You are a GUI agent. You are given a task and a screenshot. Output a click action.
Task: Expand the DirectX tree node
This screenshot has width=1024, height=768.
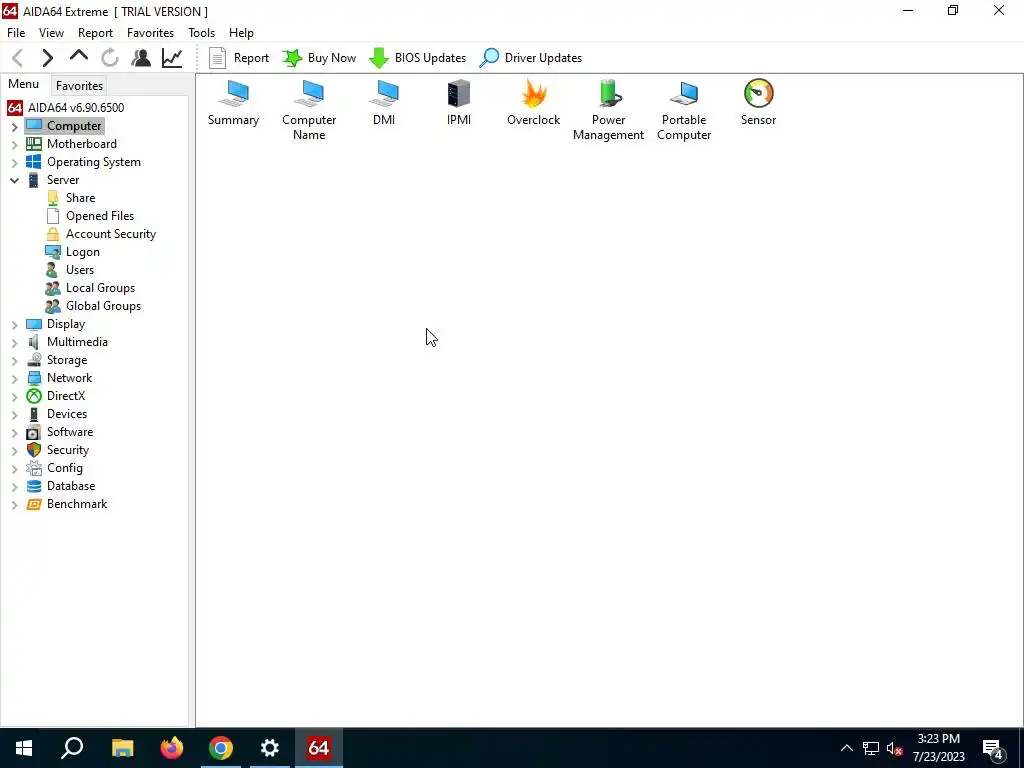(14, 396)
